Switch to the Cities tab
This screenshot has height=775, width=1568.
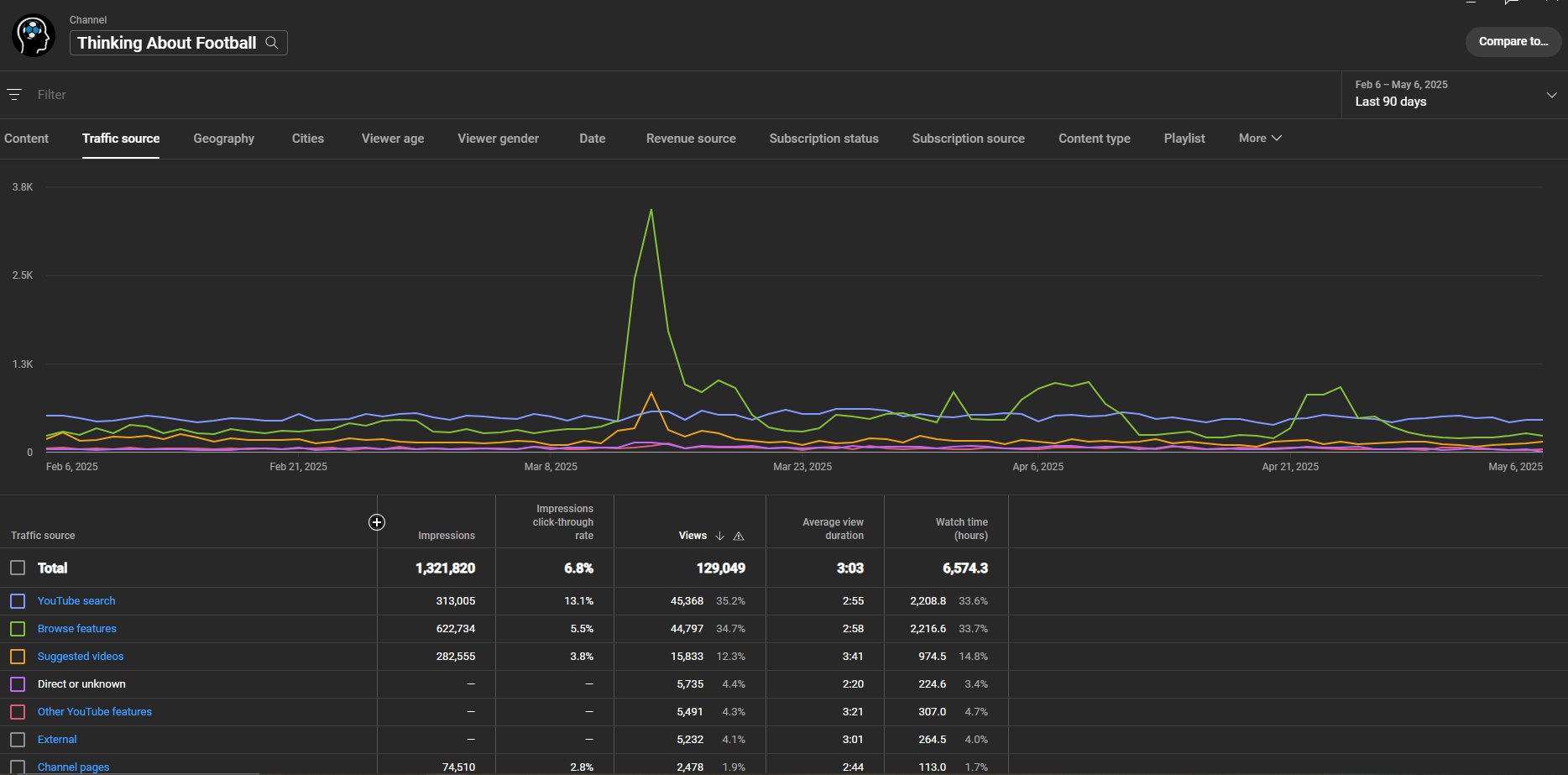click(x=308, y=139)
